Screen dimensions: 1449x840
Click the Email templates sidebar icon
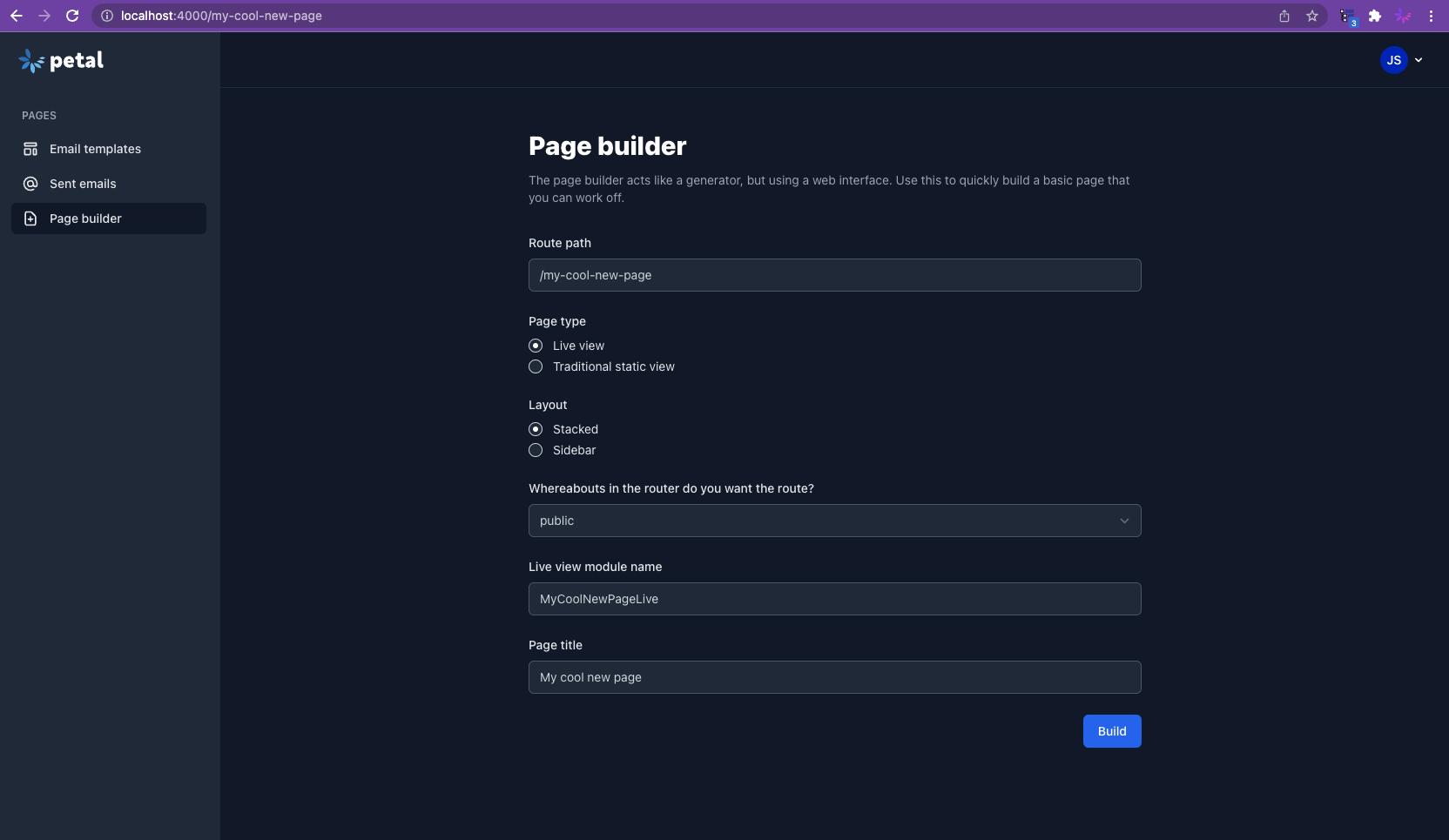30,149
